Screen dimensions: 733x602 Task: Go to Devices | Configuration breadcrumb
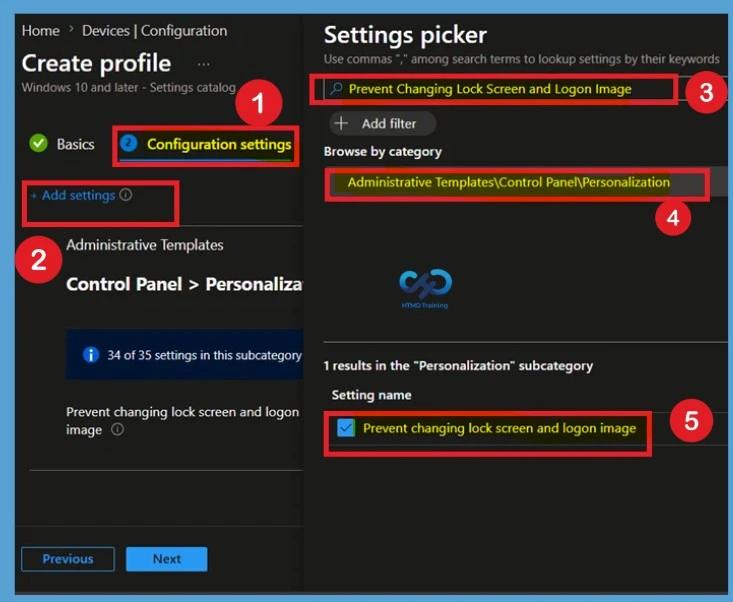pyautogui.click(x=155, y=31)
